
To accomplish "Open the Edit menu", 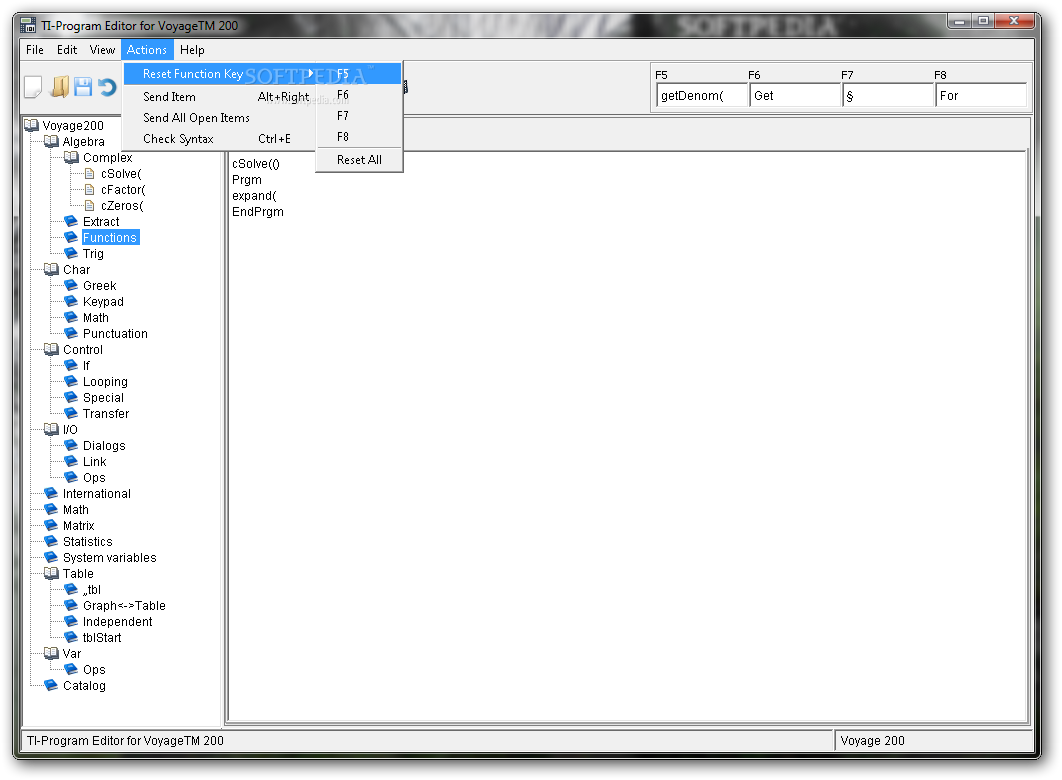I will tap(66, 49).
